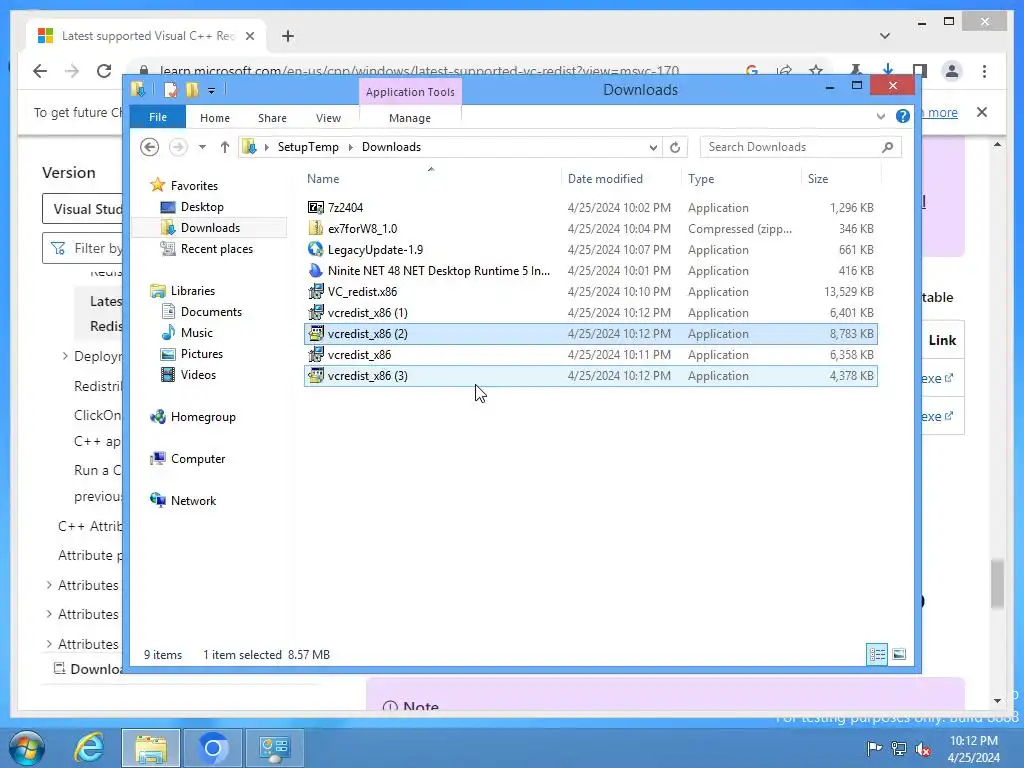The width and height of the screenshot is (1024, 768).
Task: Open the Start menu orb
Action: pyautogui.click(x=27, y=748)
